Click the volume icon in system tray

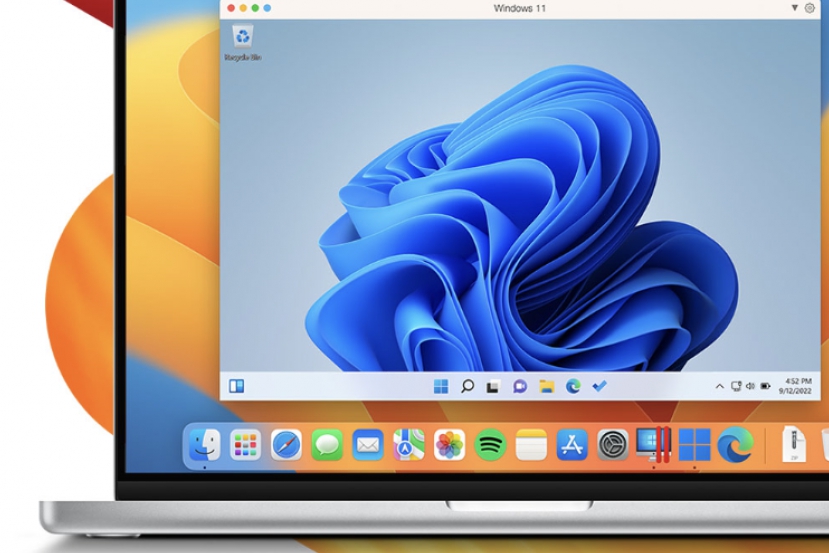(x=750, y=386)
